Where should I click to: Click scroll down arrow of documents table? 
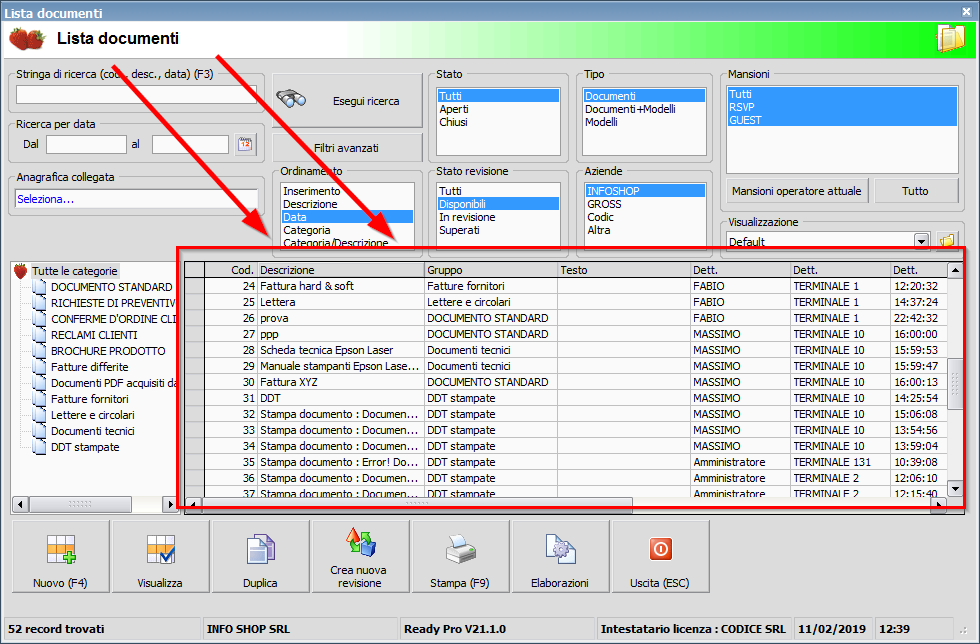point(955,488)
